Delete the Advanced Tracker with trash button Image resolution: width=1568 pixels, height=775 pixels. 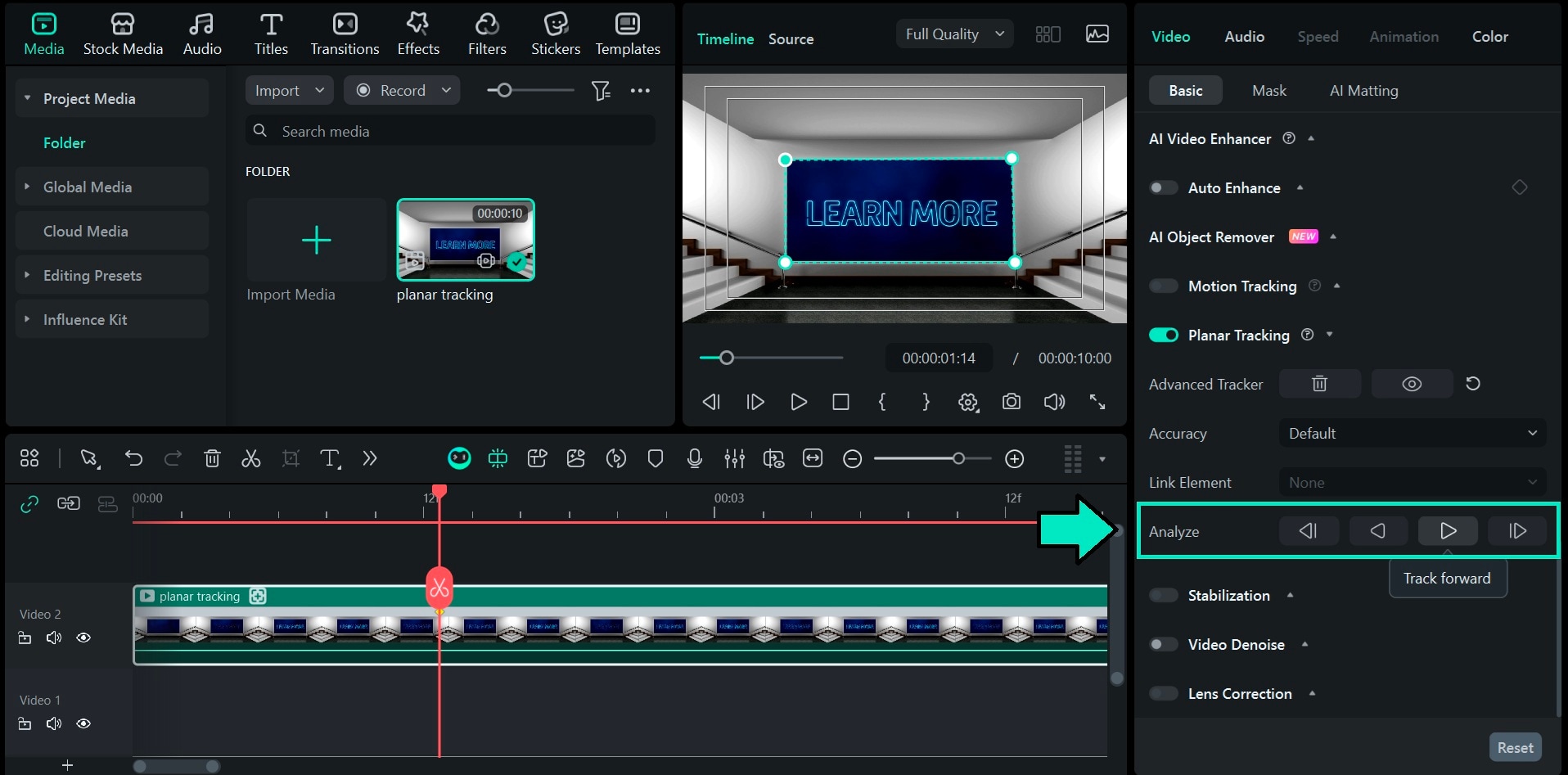point(1319,384)
